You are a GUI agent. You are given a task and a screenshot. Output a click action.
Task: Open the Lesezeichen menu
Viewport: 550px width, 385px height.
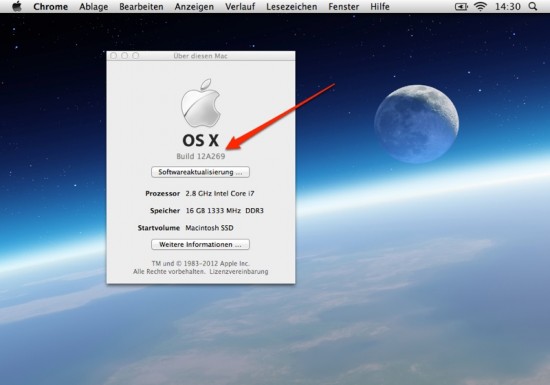291,7
